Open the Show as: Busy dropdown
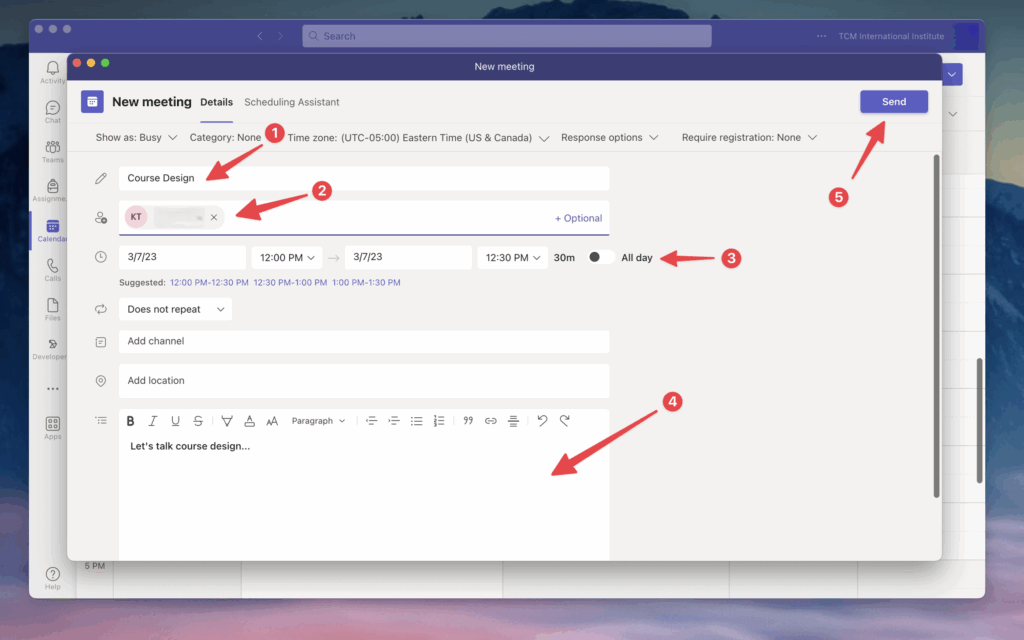This screenshot has height=640, width=1024. (136, 137)
